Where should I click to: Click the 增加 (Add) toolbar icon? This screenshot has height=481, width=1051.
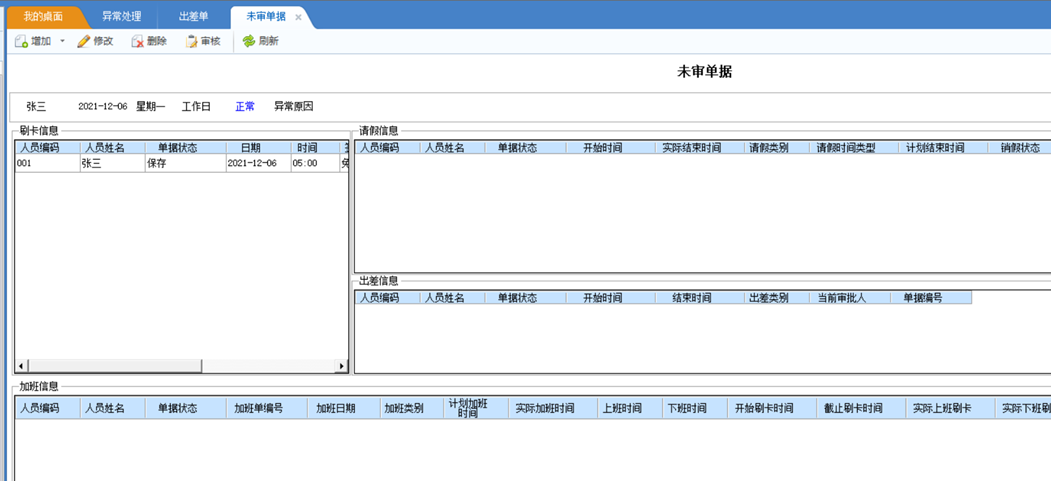[21, 42]
